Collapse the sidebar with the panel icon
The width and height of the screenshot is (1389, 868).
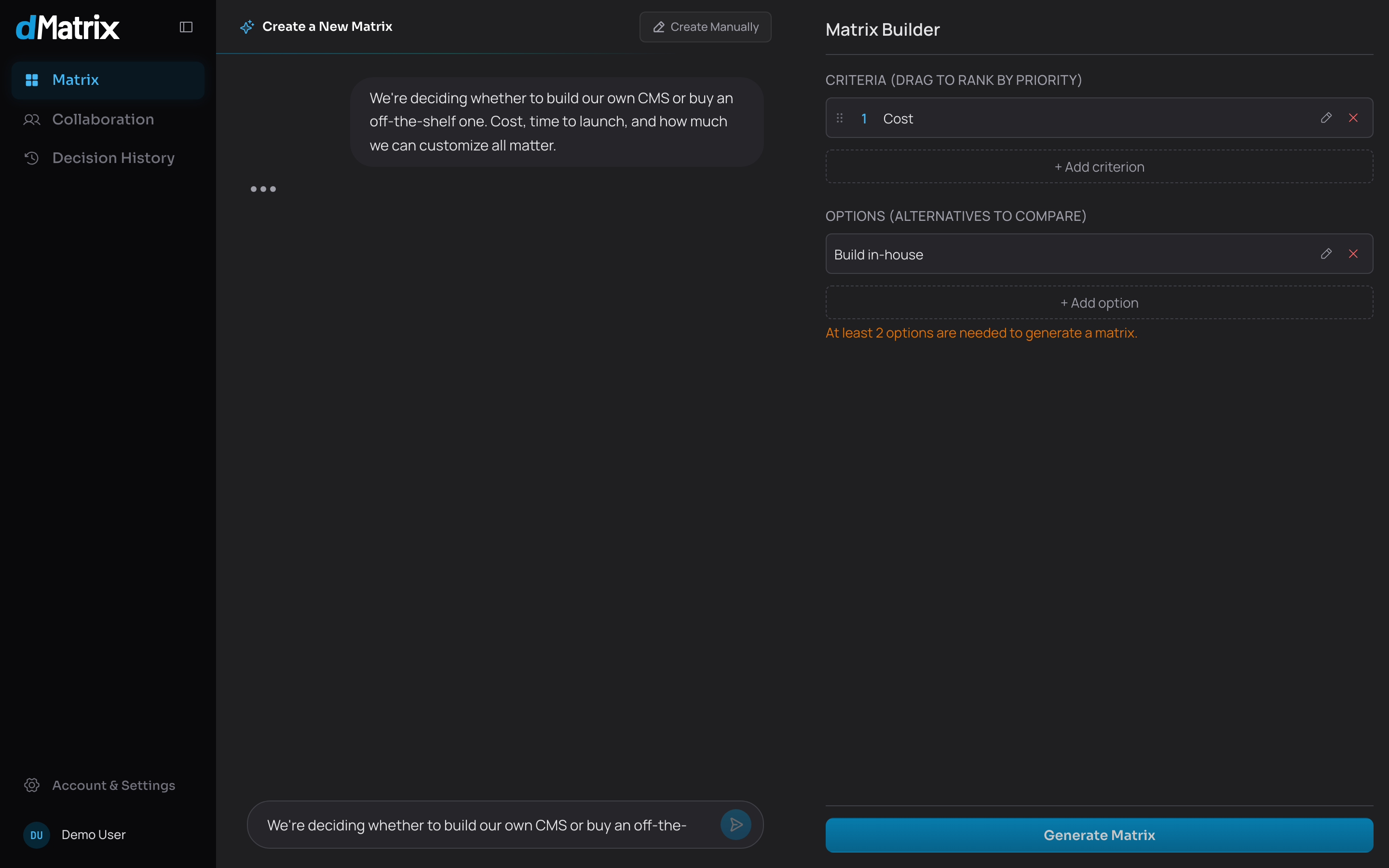(x=186, y=27)
